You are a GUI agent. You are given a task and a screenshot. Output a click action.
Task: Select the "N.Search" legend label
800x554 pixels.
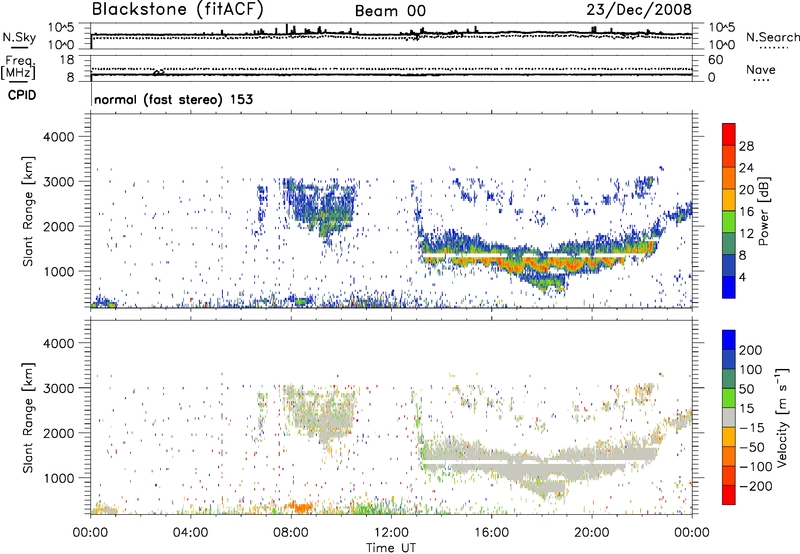(x=772, y=37)
